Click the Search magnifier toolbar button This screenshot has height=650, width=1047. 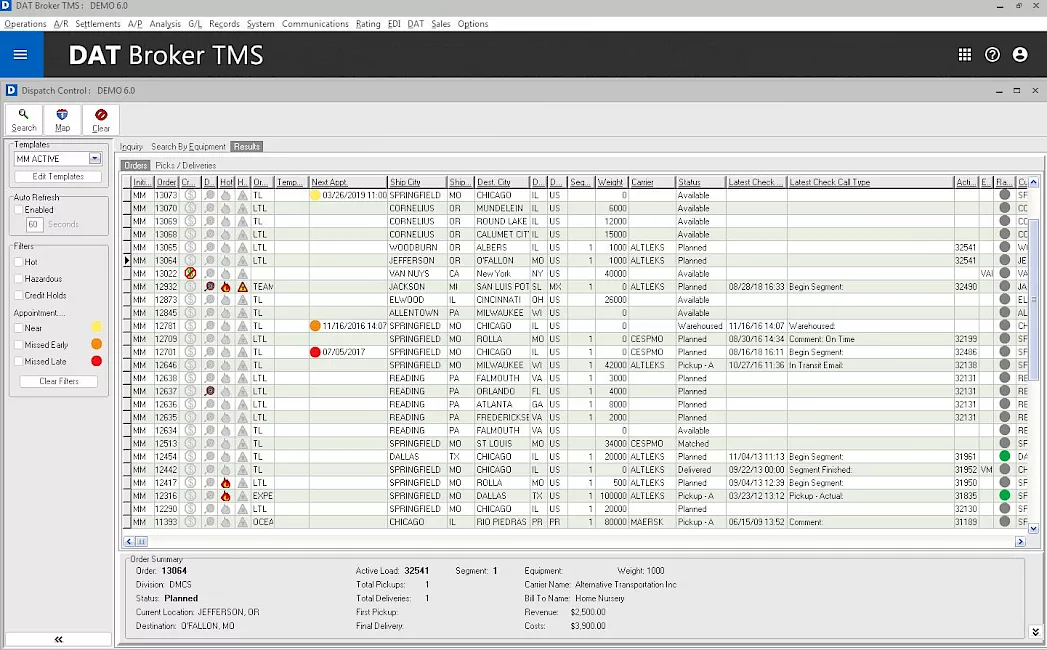coord(23,120)
